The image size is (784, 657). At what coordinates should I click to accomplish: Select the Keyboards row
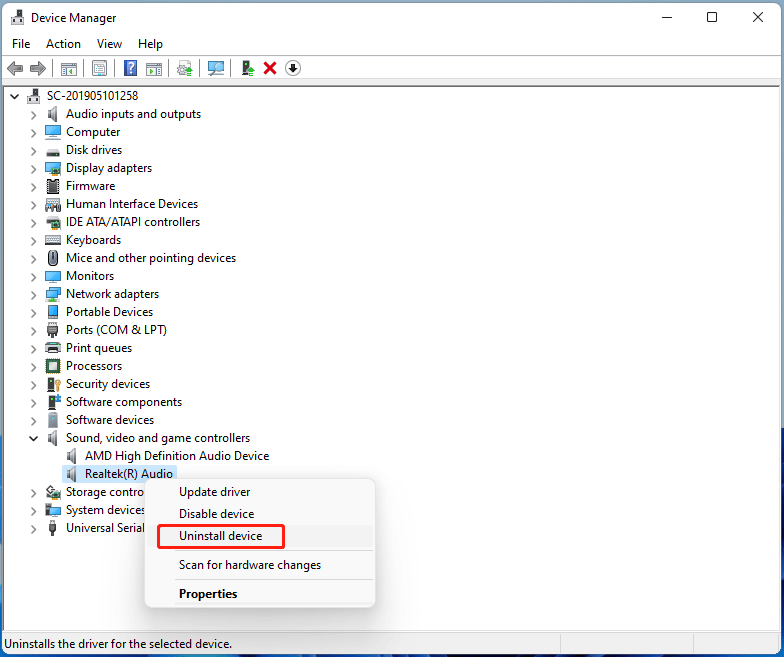(x=94, y=240)
